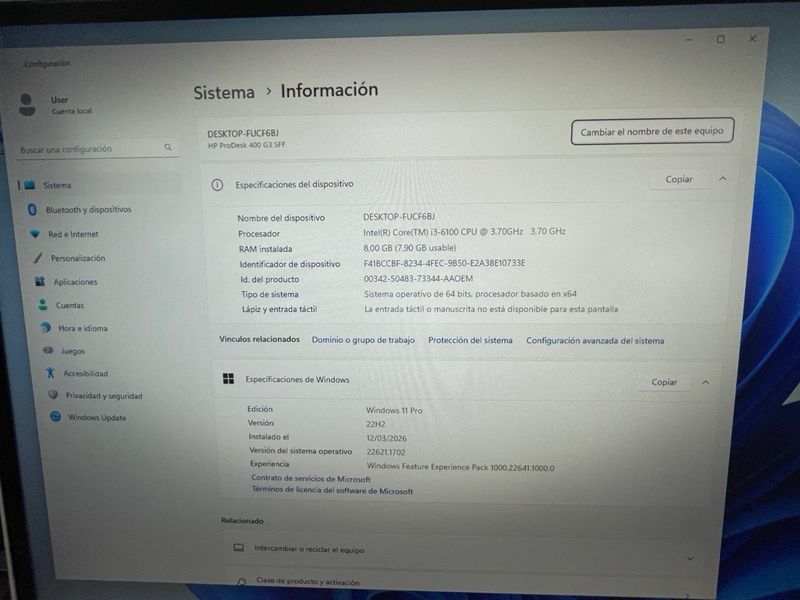Click the paintbrush Personalización icon

coord(38,258)
